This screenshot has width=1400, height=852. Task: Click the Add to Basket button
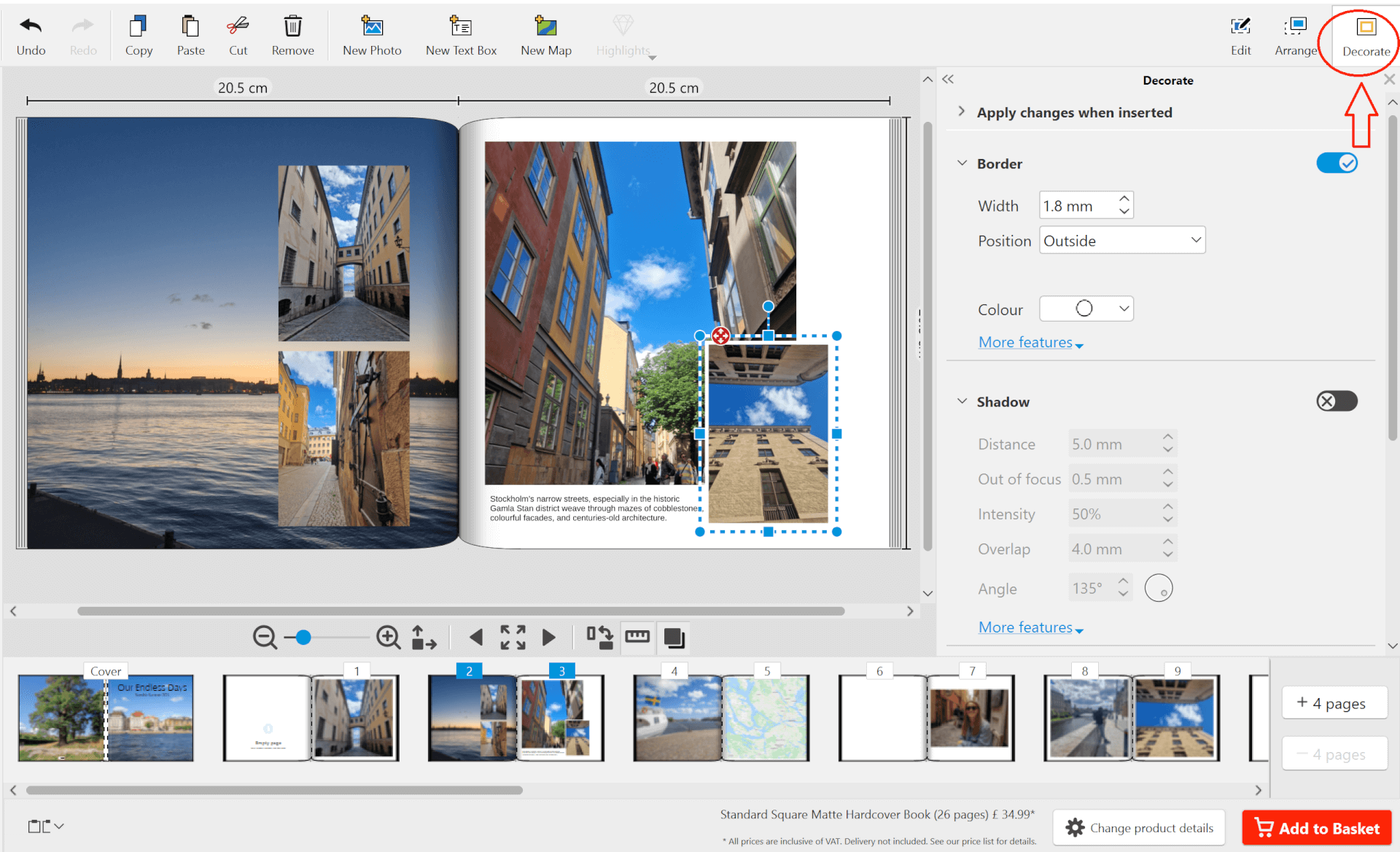point(1317,828)
